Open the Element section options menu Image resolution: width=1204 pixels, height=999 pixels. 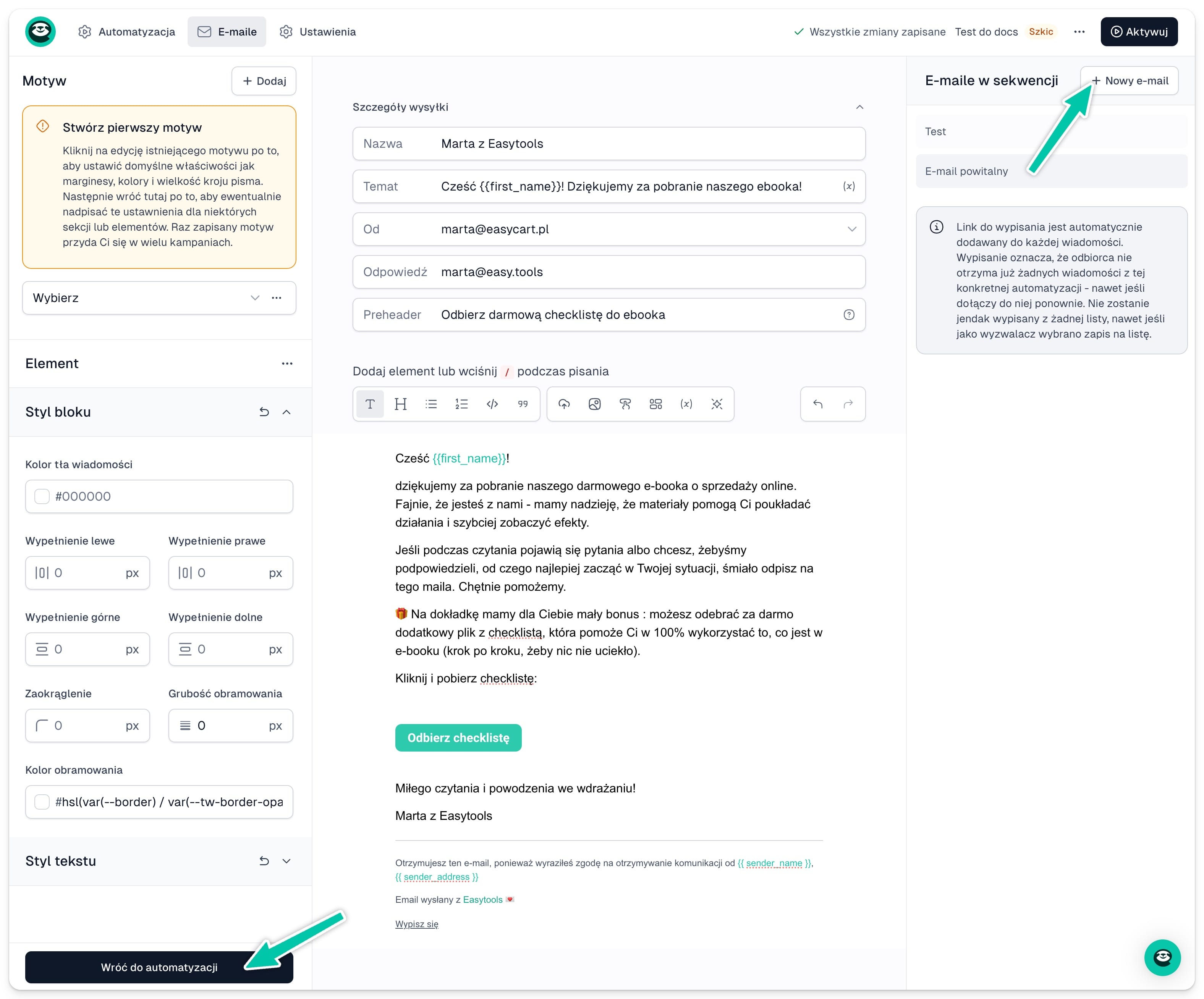point(286,364)
